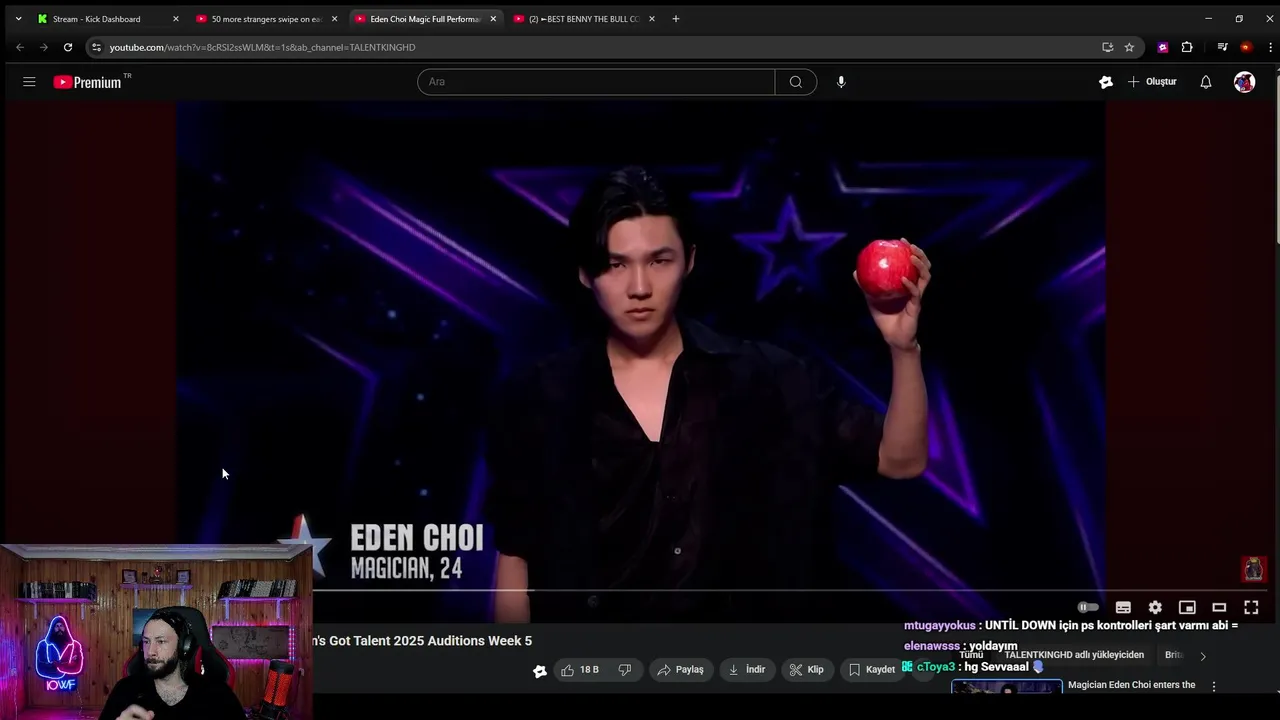This screenshot has width=1280, height=720.
Task: Open the YouTube account avatar menu
Action: 1244,82
